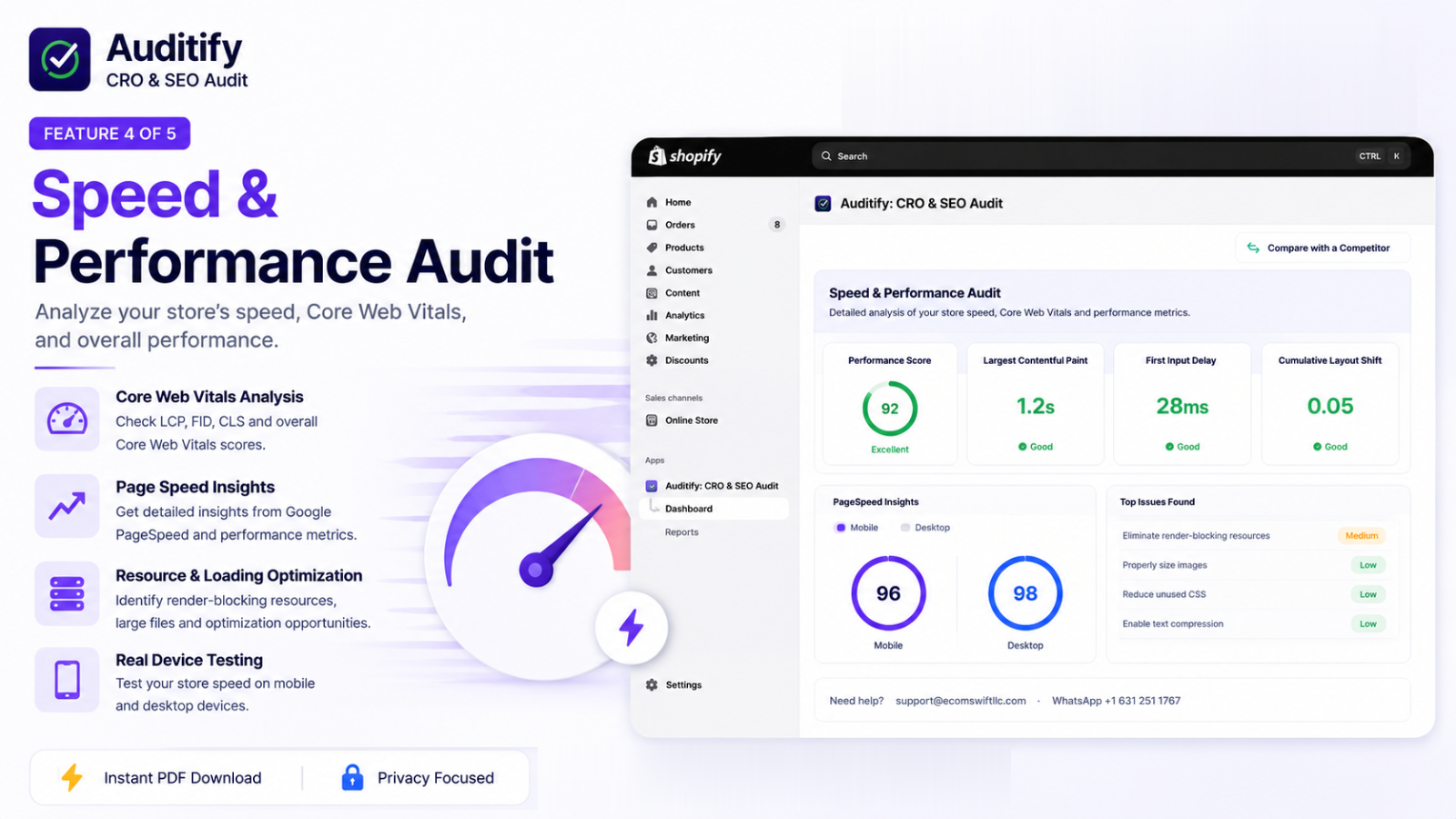Click the Auditify icon in the page header
The image size is (1456, 819).
point(823,204)
